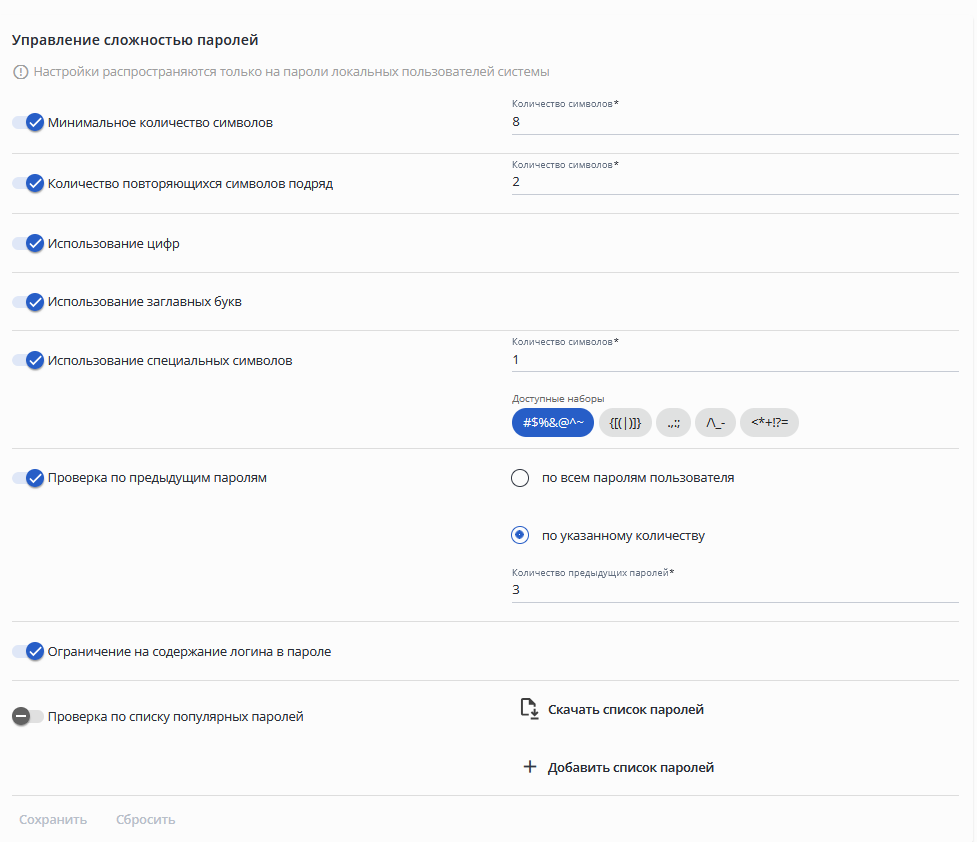This screenshot has height=842, width=977.
Task: Click the info icon beside local users notice
Action: click(x=21, y=72)
